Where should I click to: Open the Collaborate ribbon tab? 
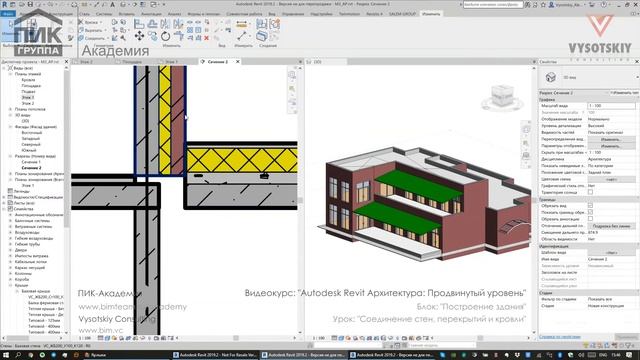[x=244, y=14]
